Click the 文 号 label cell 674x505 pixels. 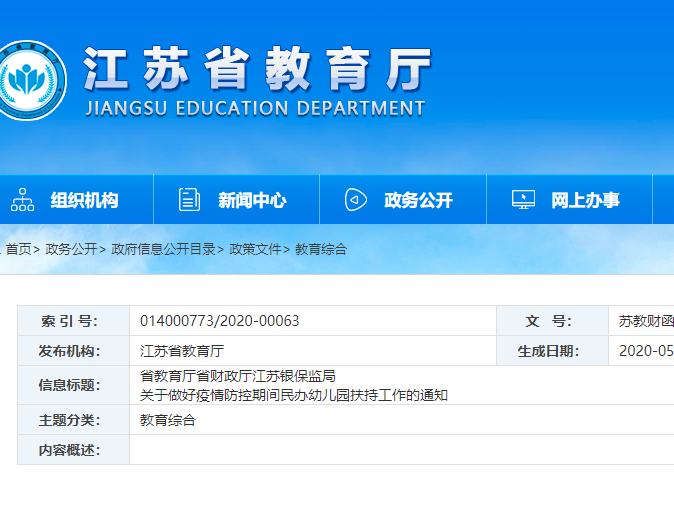552,321
